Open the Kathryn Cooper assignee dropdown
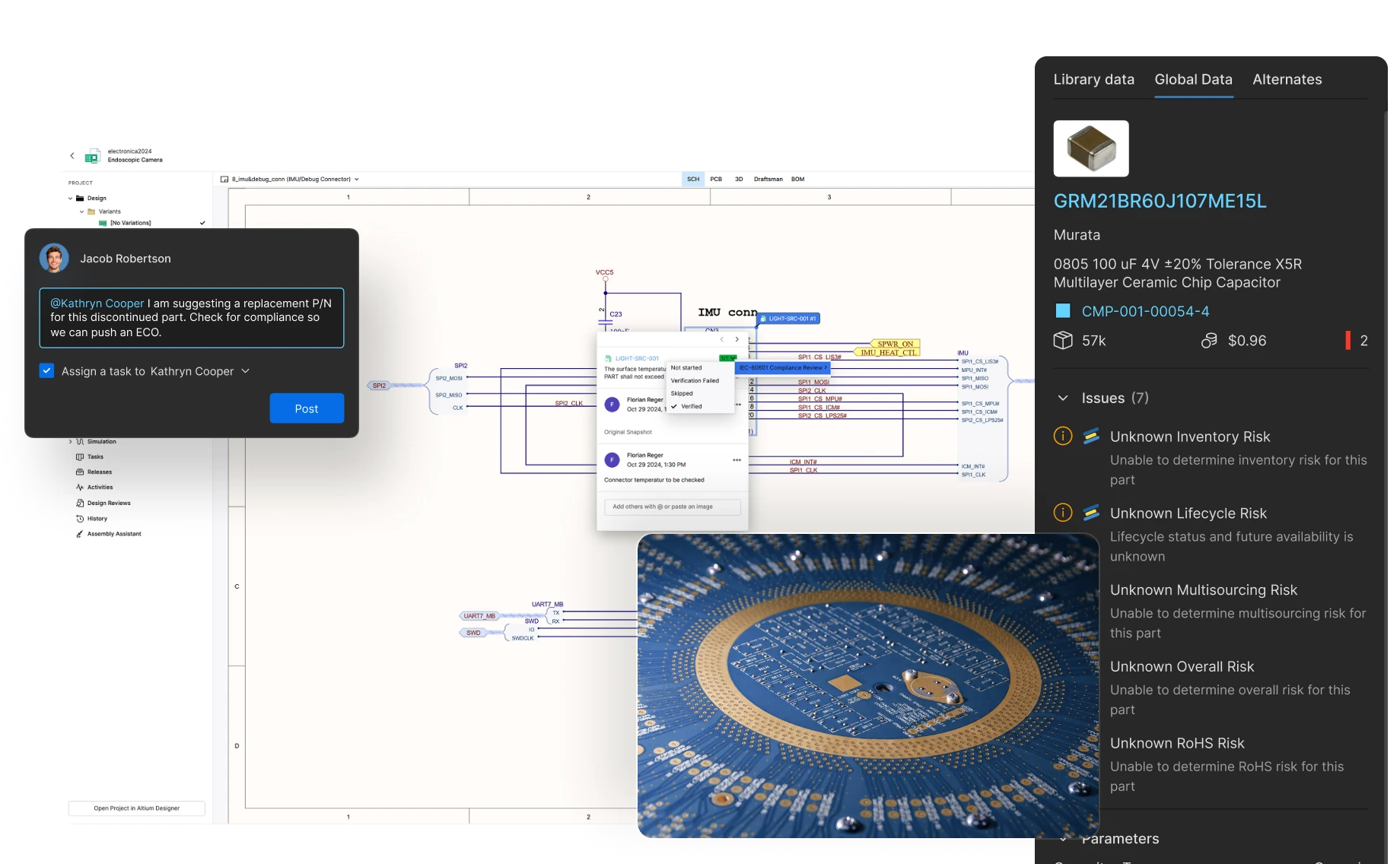This screenshot has width=1400, height=864. 200,371
